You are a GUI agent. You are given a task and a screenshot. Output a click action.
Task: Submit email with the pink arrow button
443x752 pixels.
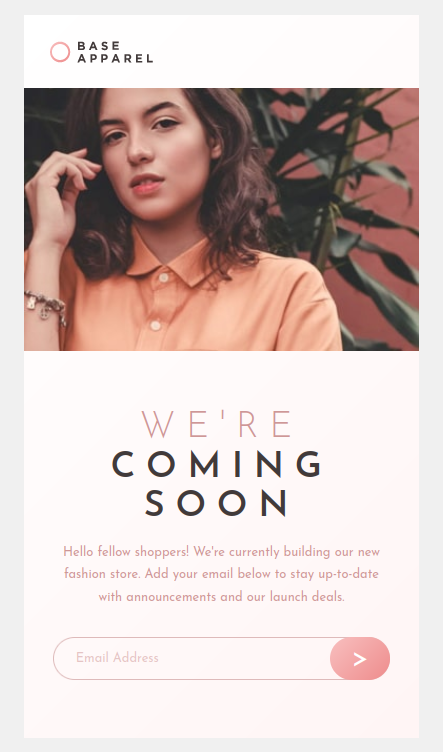360,658
